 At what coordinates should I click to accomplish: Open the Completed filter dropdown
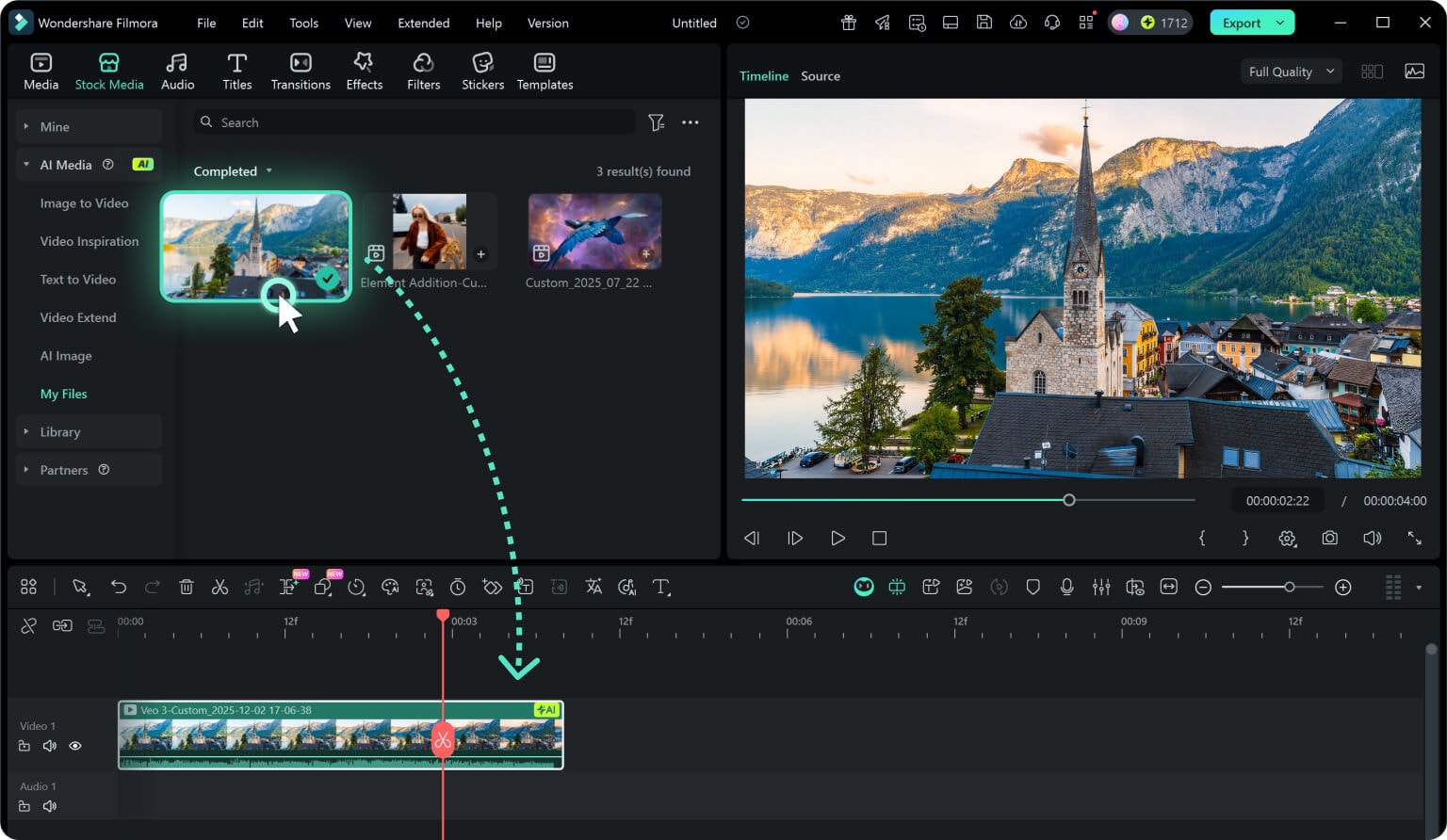coord(232,170)
